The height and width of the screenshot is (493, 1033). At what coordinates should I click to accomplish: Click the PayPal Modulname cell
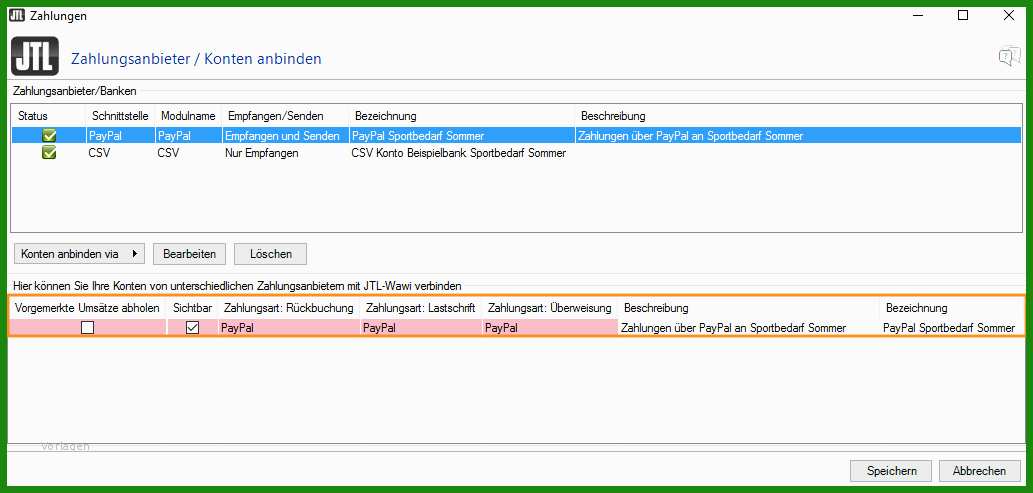tap(174, 136)
